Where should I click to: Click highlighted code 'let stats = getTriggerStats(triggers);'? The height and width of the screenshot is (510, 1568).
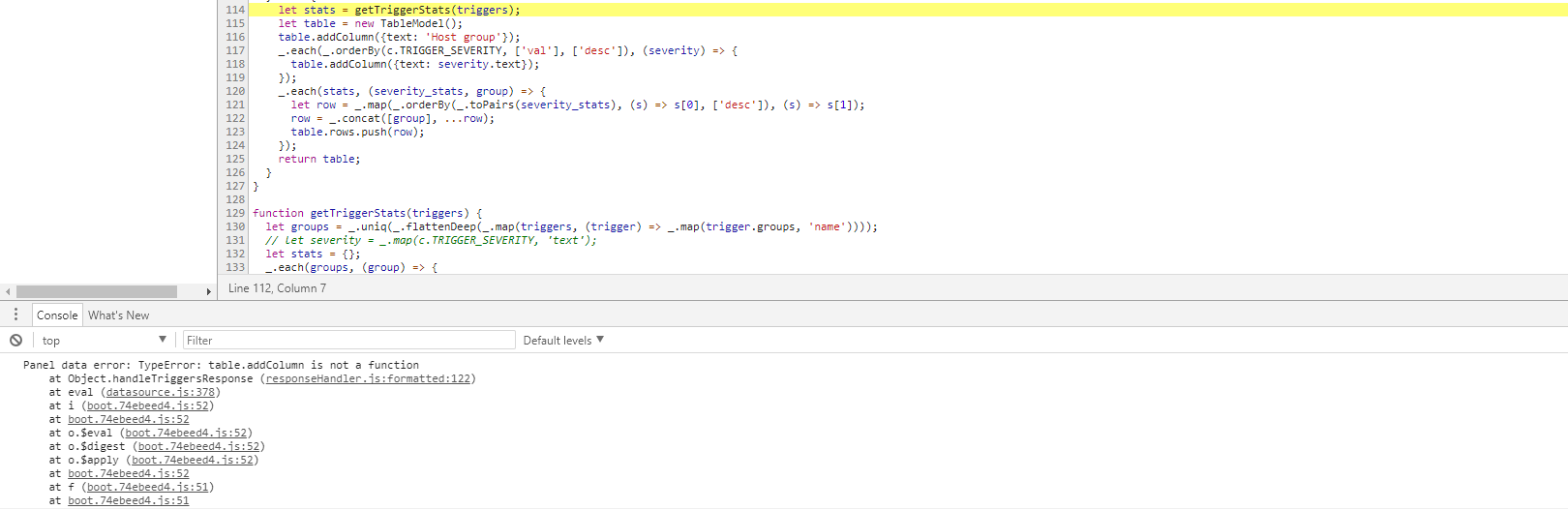tap(399, 10)
